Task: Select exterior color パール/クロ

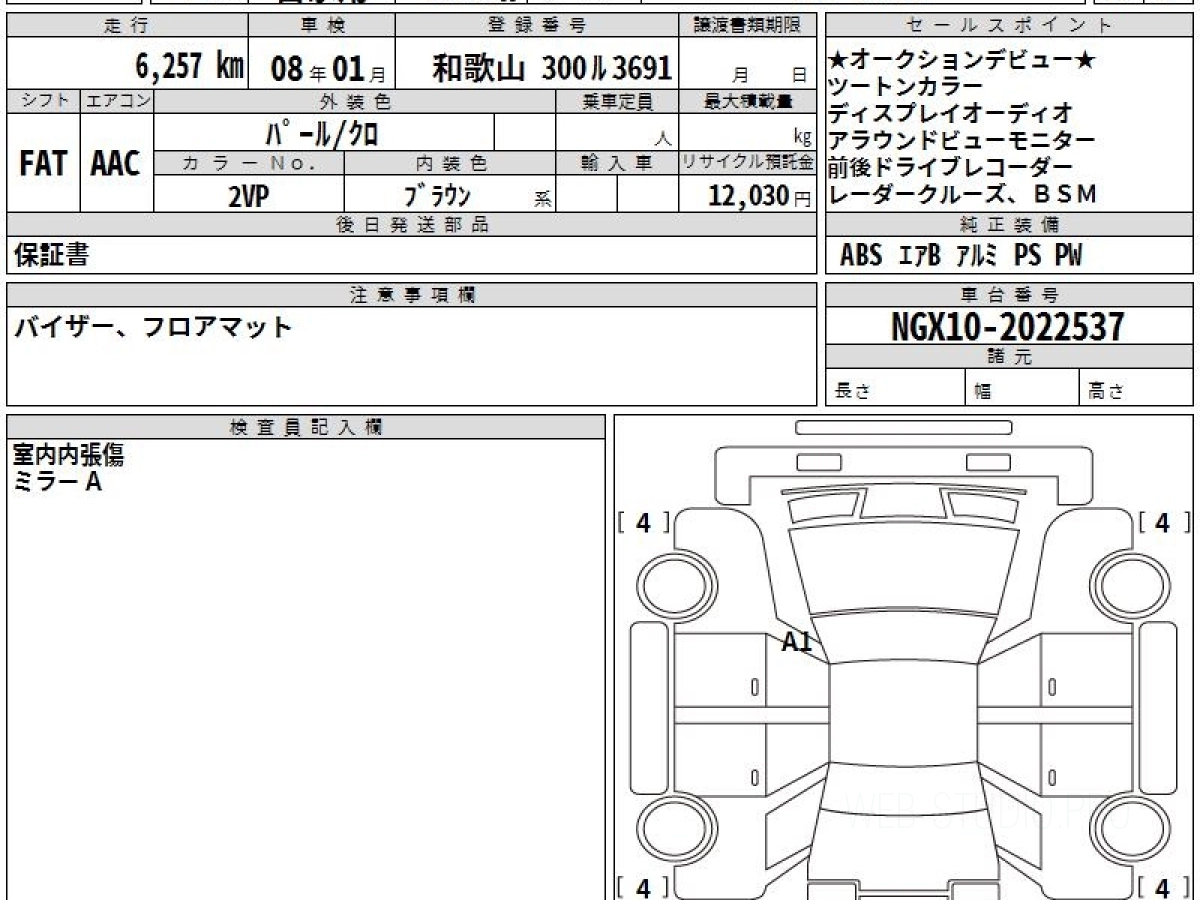Action: [322, 132]
